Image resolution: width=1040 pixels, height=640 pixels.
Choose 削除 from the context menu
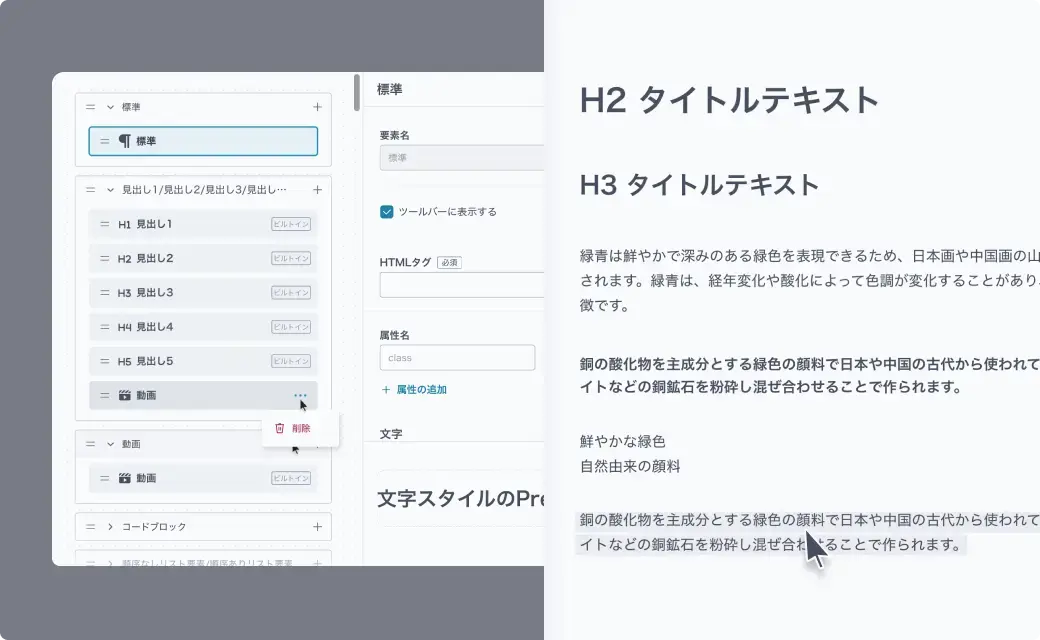(300, 428)
